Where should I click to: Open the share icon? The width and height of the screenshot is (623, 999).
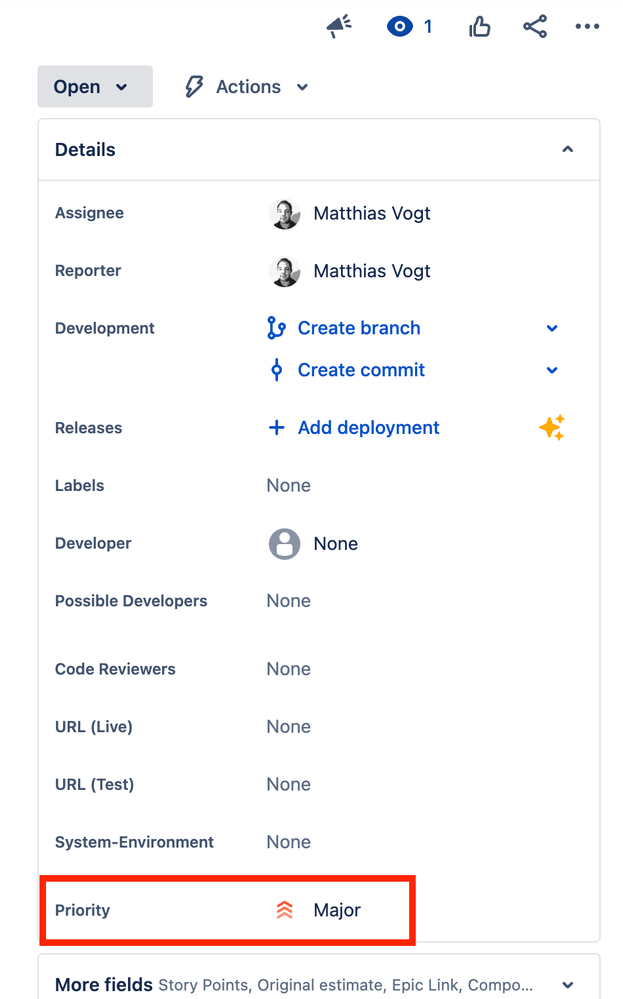(535, 27)
